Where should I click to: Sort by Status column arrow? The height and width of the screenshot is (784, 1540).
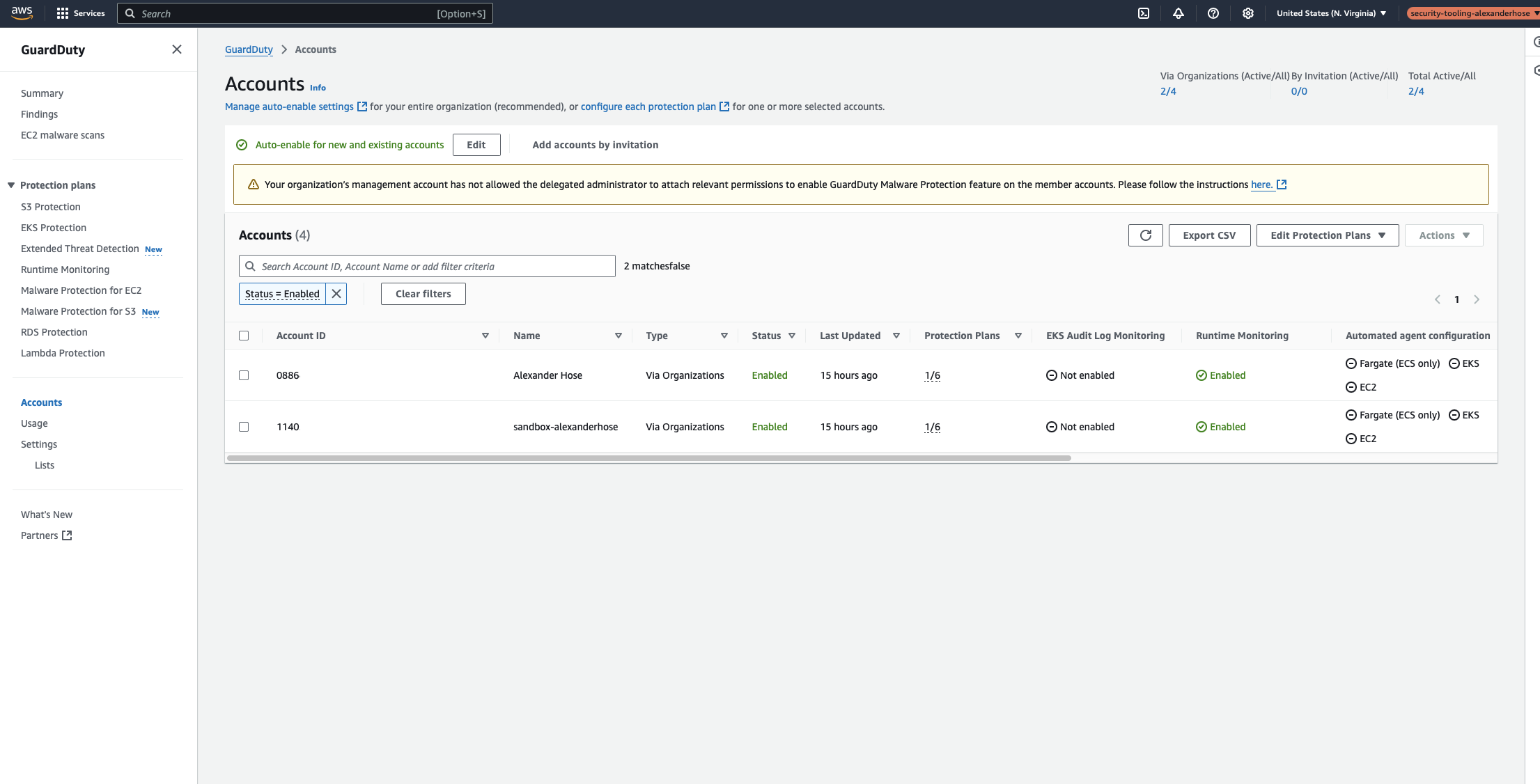tap(792, 336)
